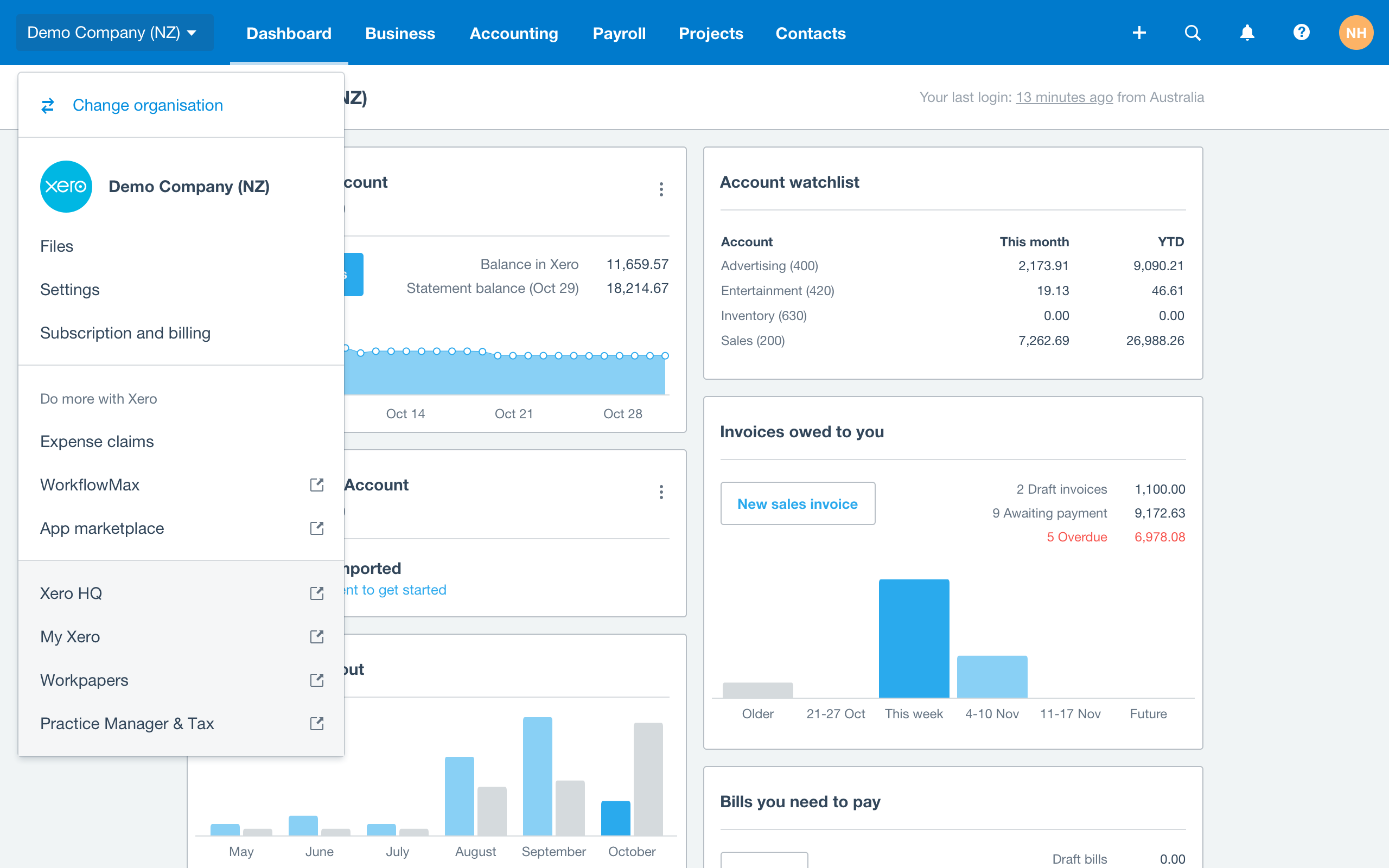Open Advertising (400) watchlist account
Viewport: 1389px width, 868px height.
[x=769, y=266]
